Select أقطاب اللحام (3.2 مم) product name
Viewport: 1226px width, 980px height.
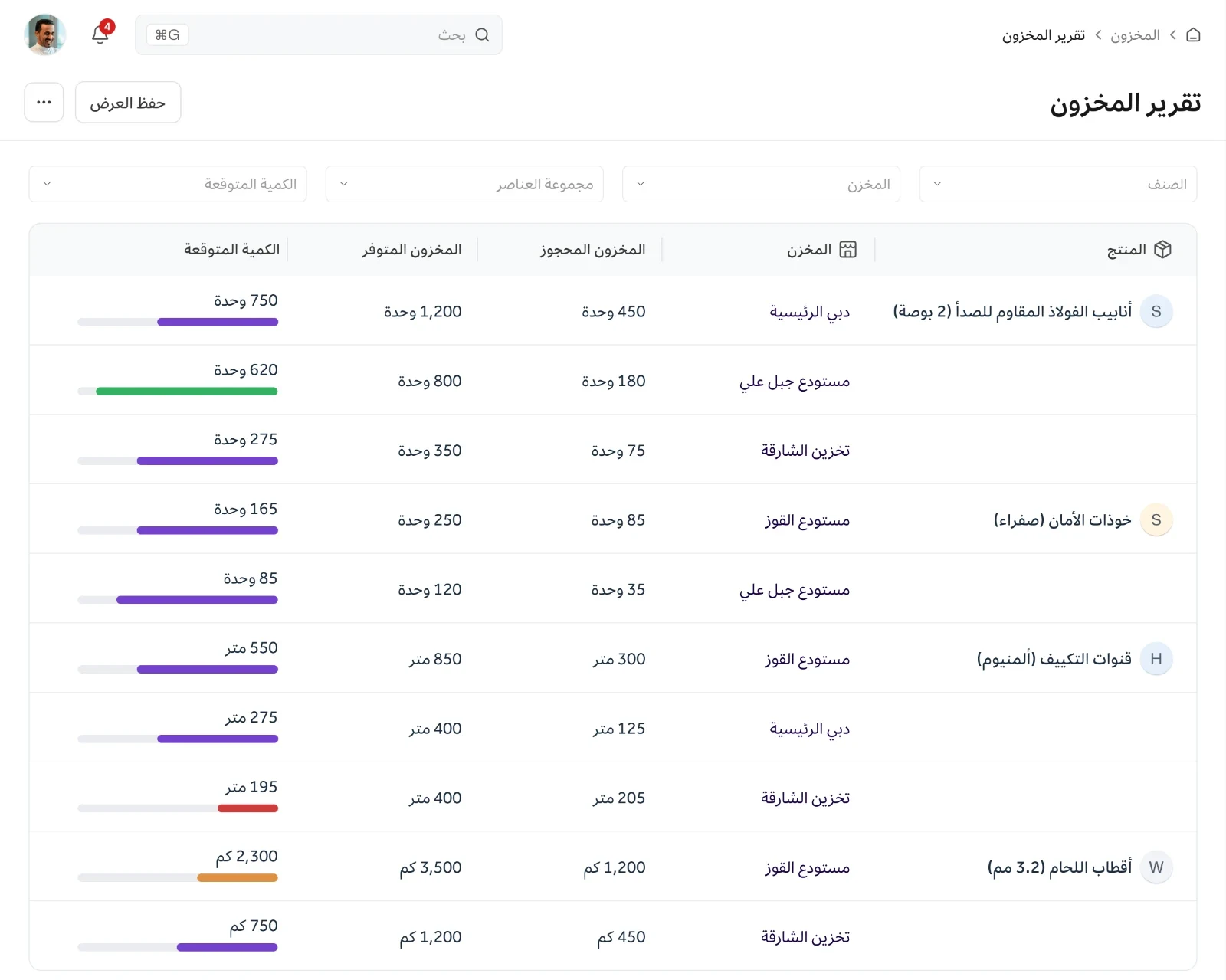pyautogui.click(x=1059, y=867)
